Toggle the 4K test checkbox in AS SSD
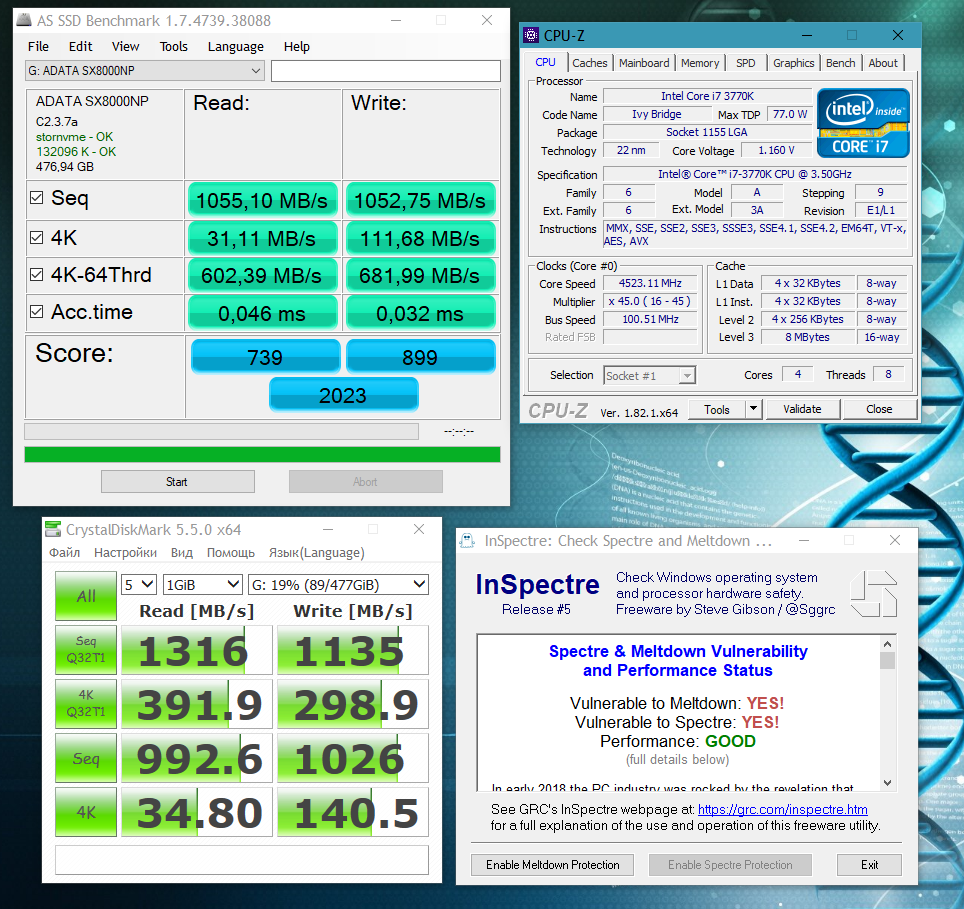The height and width of the screenshot is (909, 964). pyautogui.click(x=37, y=237)
